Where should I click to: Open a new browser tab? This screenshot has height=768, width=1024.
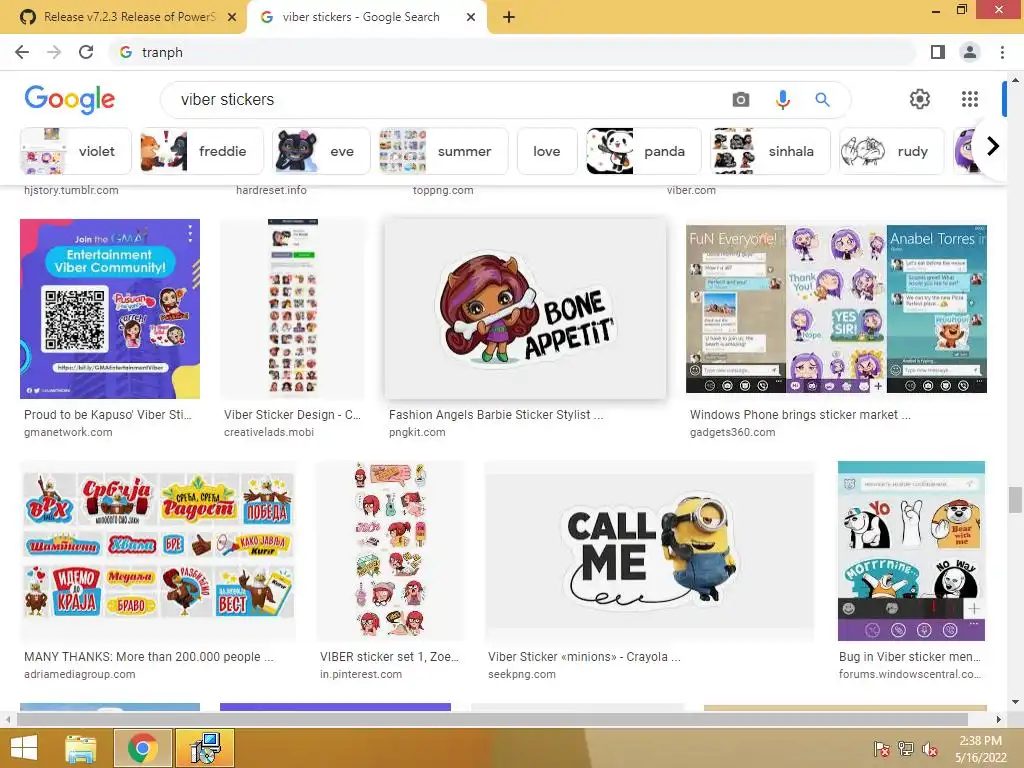(509, 18)
